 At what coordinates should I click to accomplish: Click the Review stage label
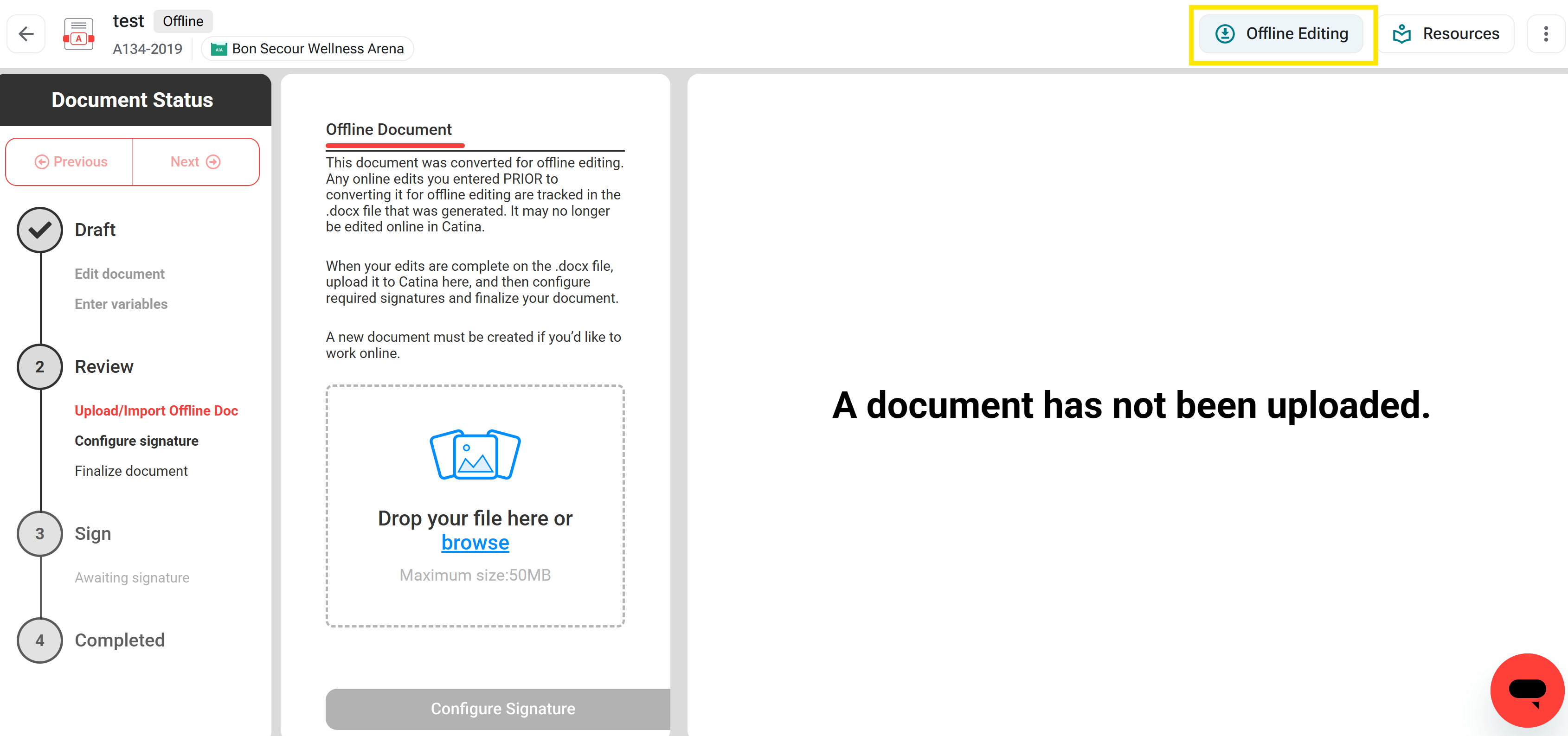tap(104, 367)
